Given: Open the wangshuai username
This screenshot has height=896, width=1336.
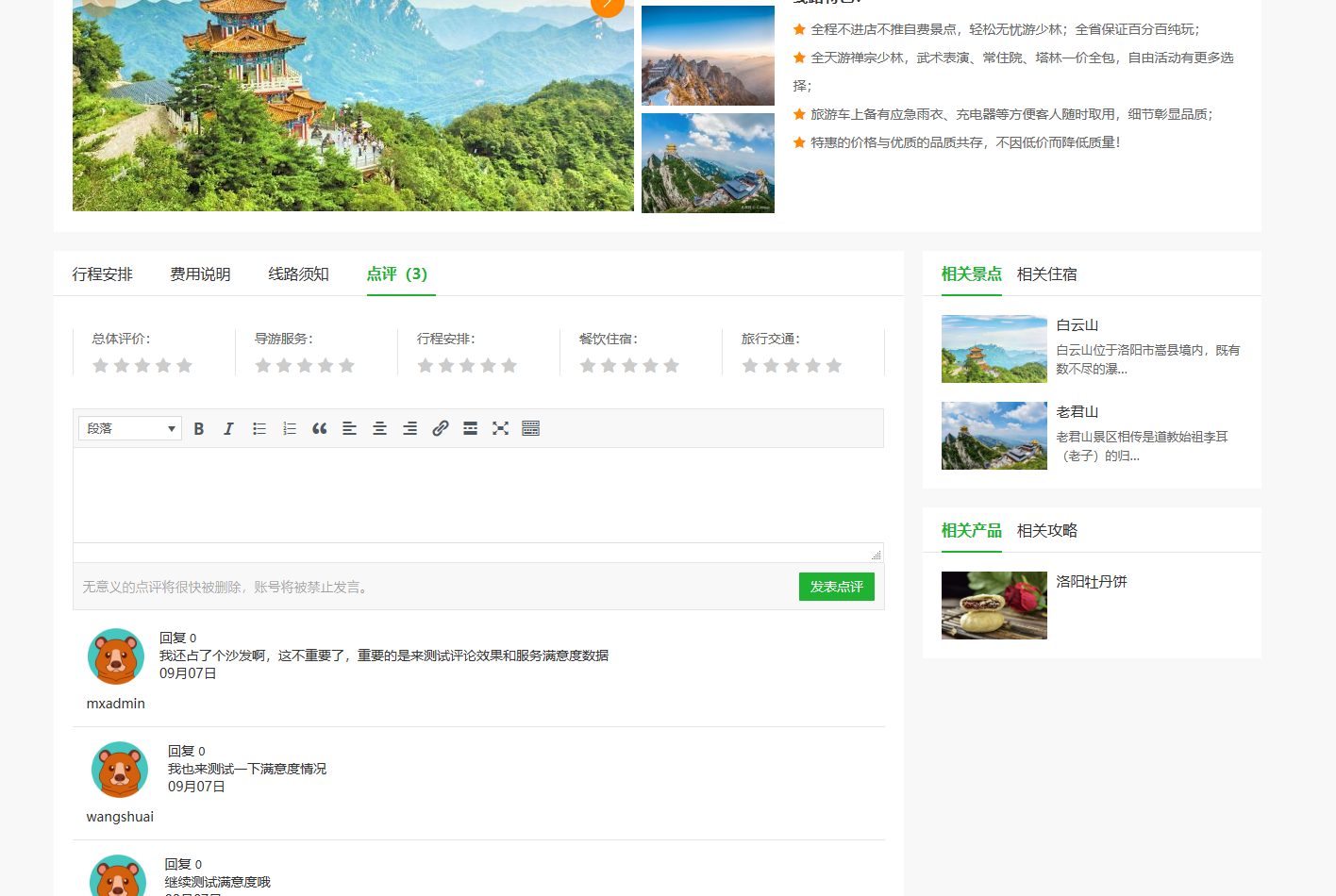Looking at the screenshot, I should tap(120, 817).
